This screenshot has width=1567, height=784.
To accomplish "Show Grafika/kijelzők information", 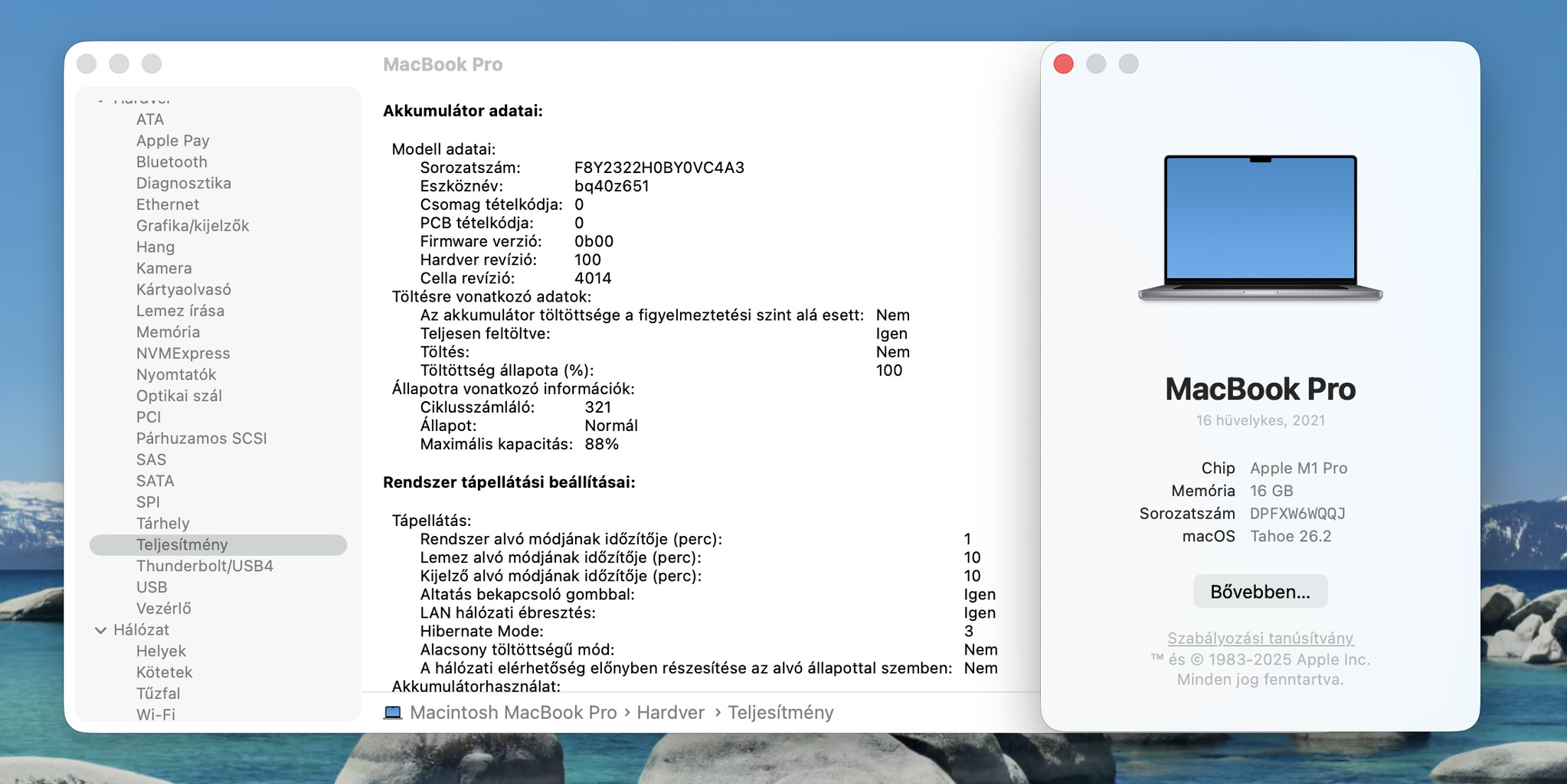I will pyautogui.click(x=193, y=226).
